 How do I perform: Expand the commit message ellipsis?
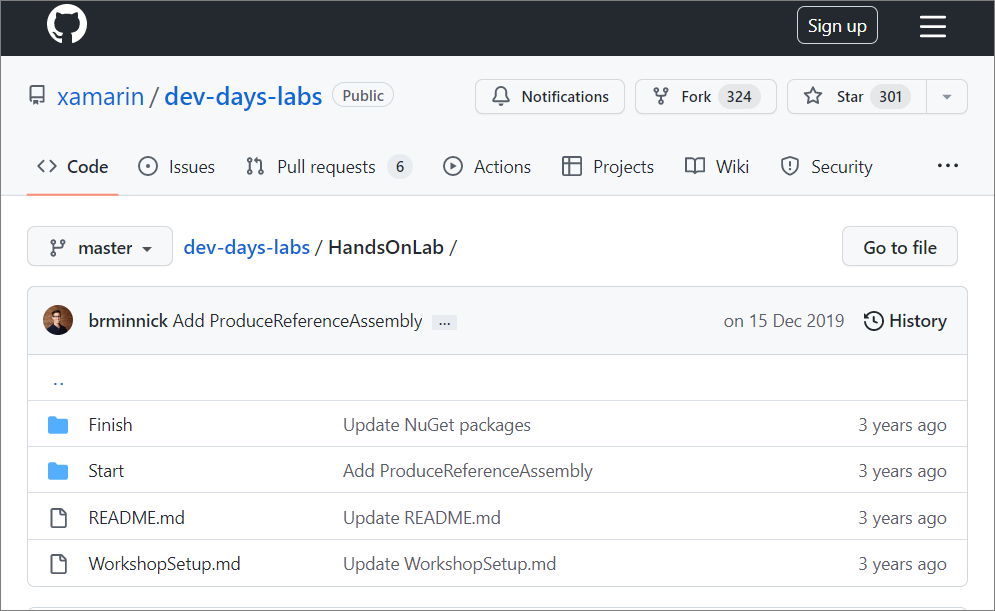[444, 322]
